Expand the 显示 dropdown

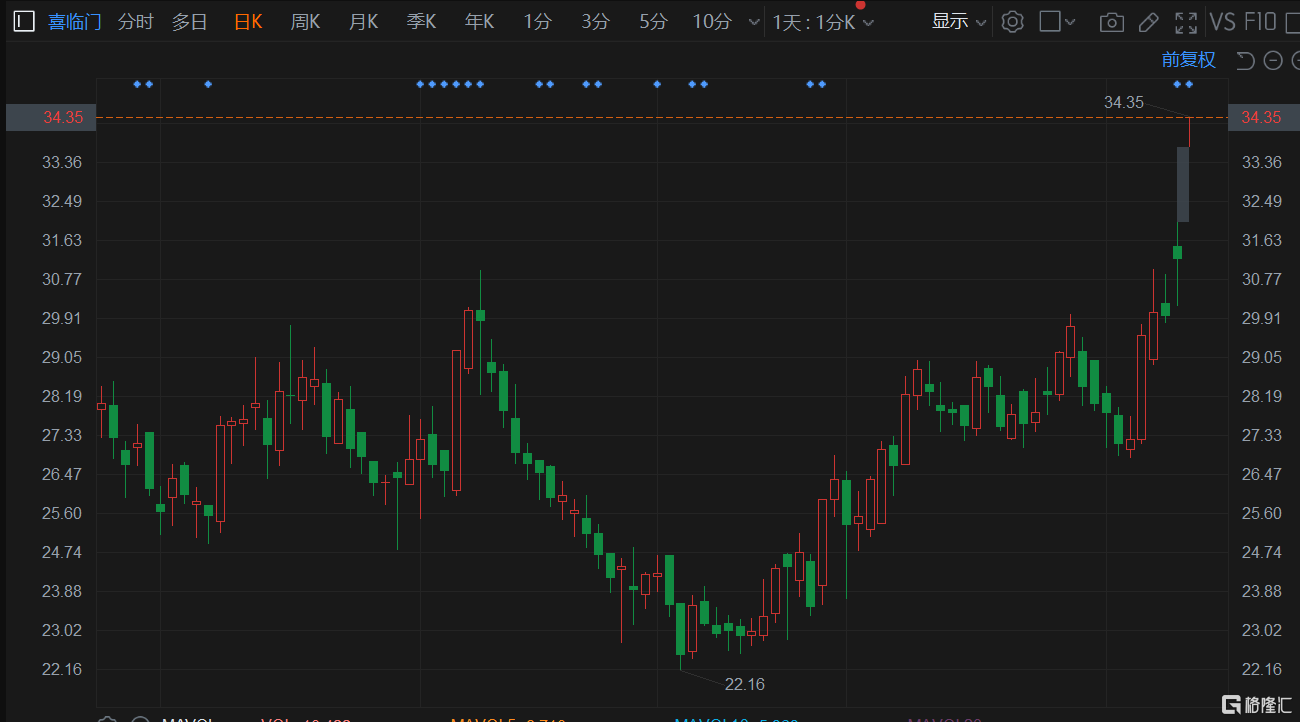pyautogui.click(x=959, y=21)
